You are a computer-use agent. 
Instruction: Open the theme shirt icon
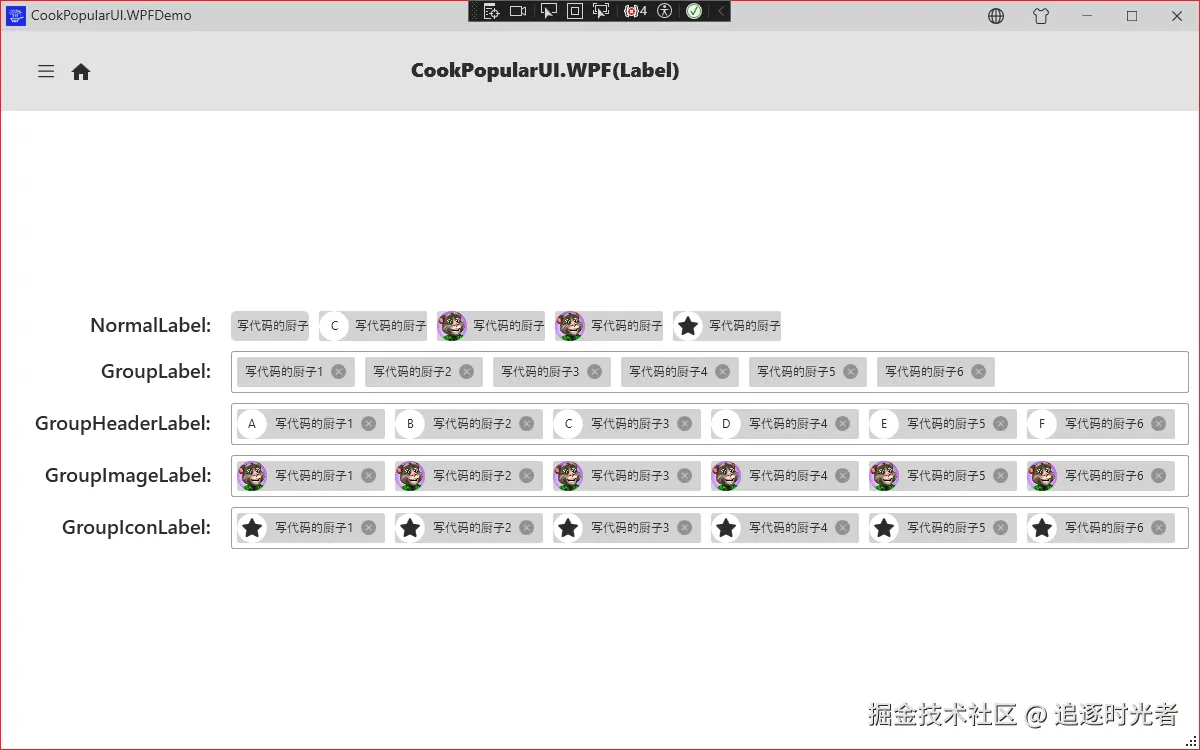tap(1041, 16)
